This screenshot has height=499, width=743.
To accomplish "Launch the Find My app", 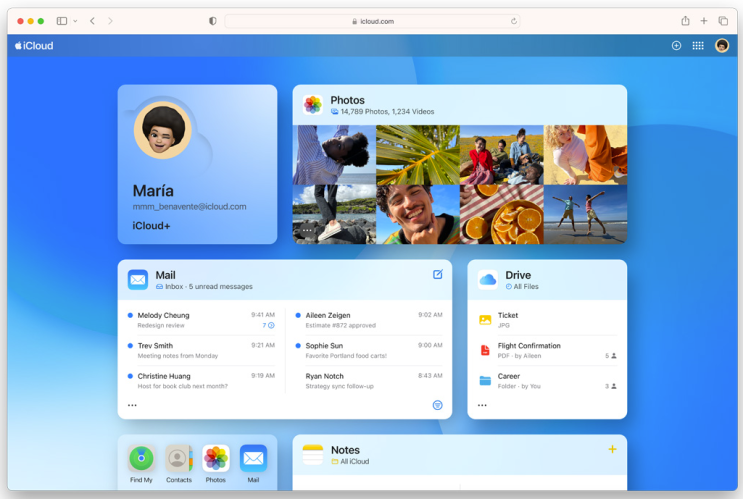I will [141, 458].
